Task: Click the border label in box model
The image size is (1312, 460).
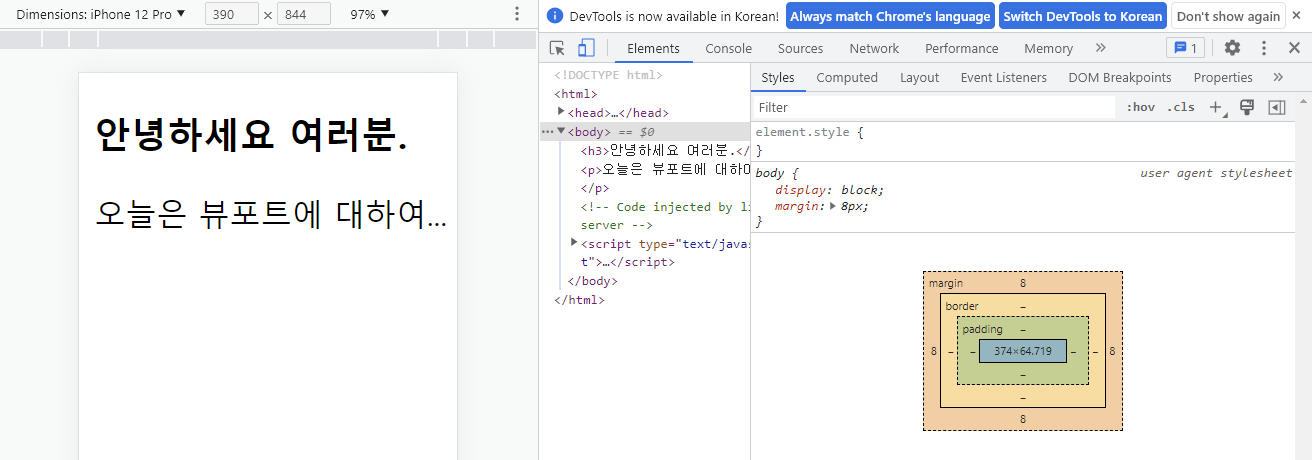Action: tap(962, 306)
